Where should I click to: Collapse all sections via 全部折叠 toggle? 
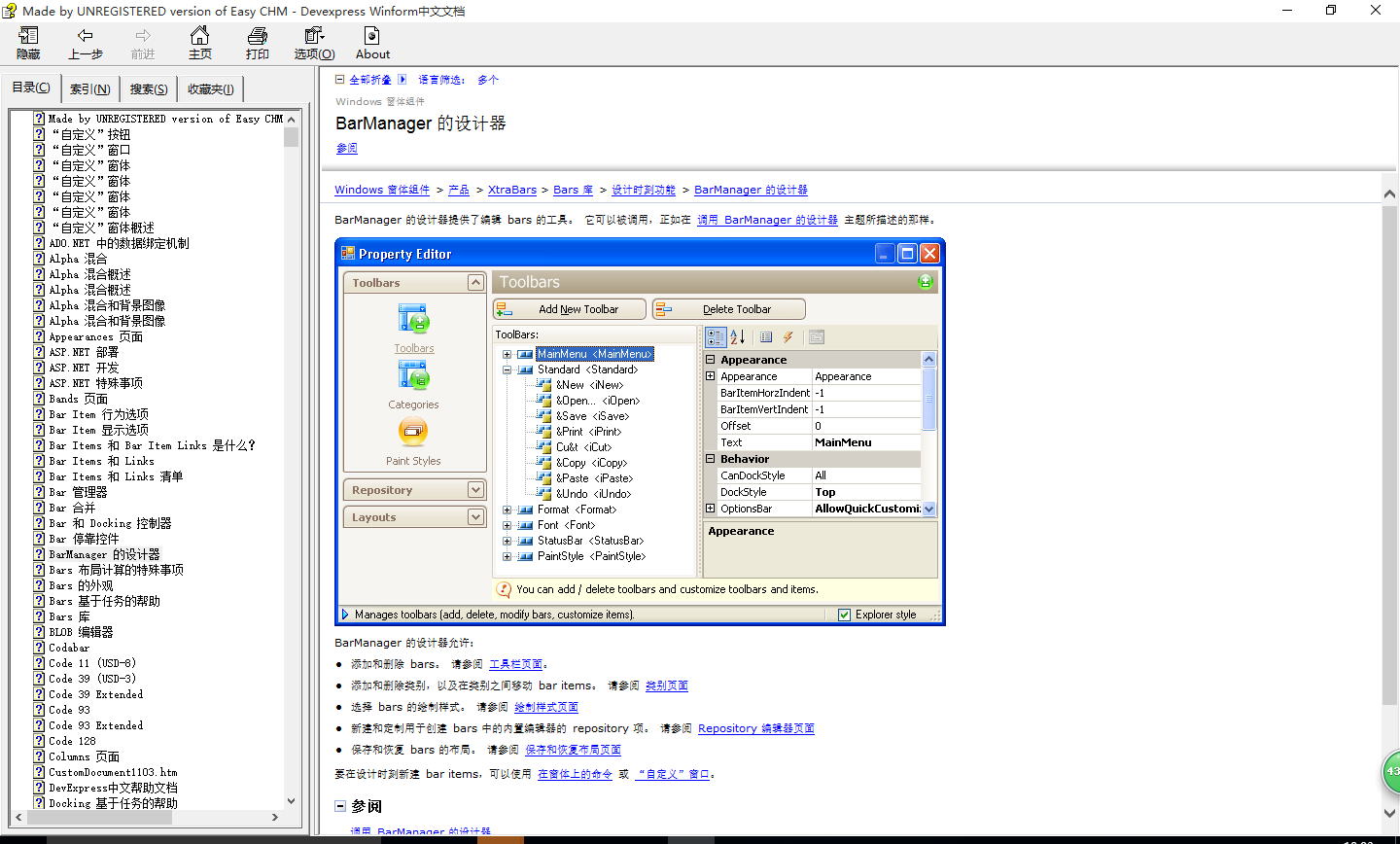point(340,80)
